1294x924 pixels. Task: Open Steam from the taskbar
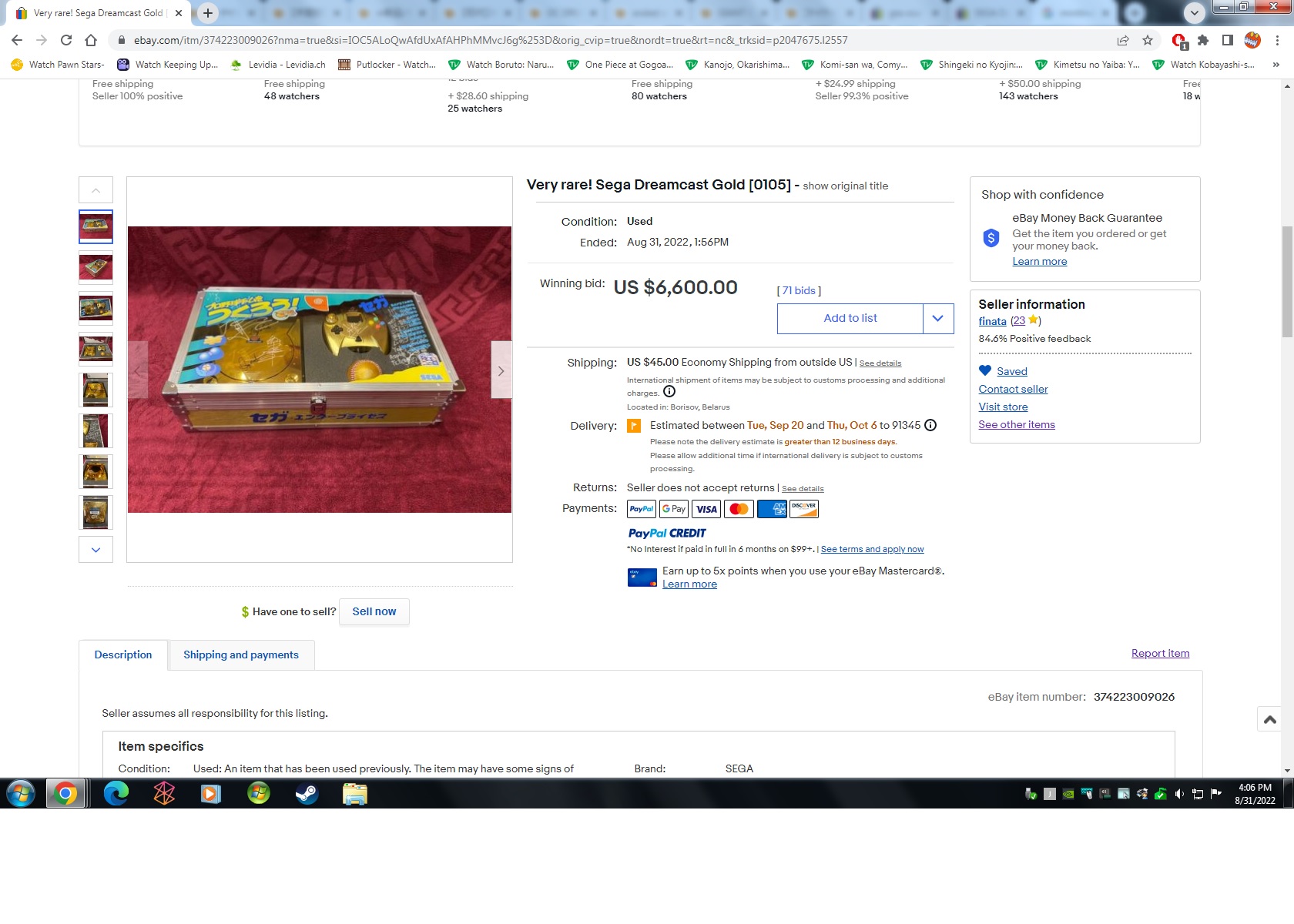[307, 793]
